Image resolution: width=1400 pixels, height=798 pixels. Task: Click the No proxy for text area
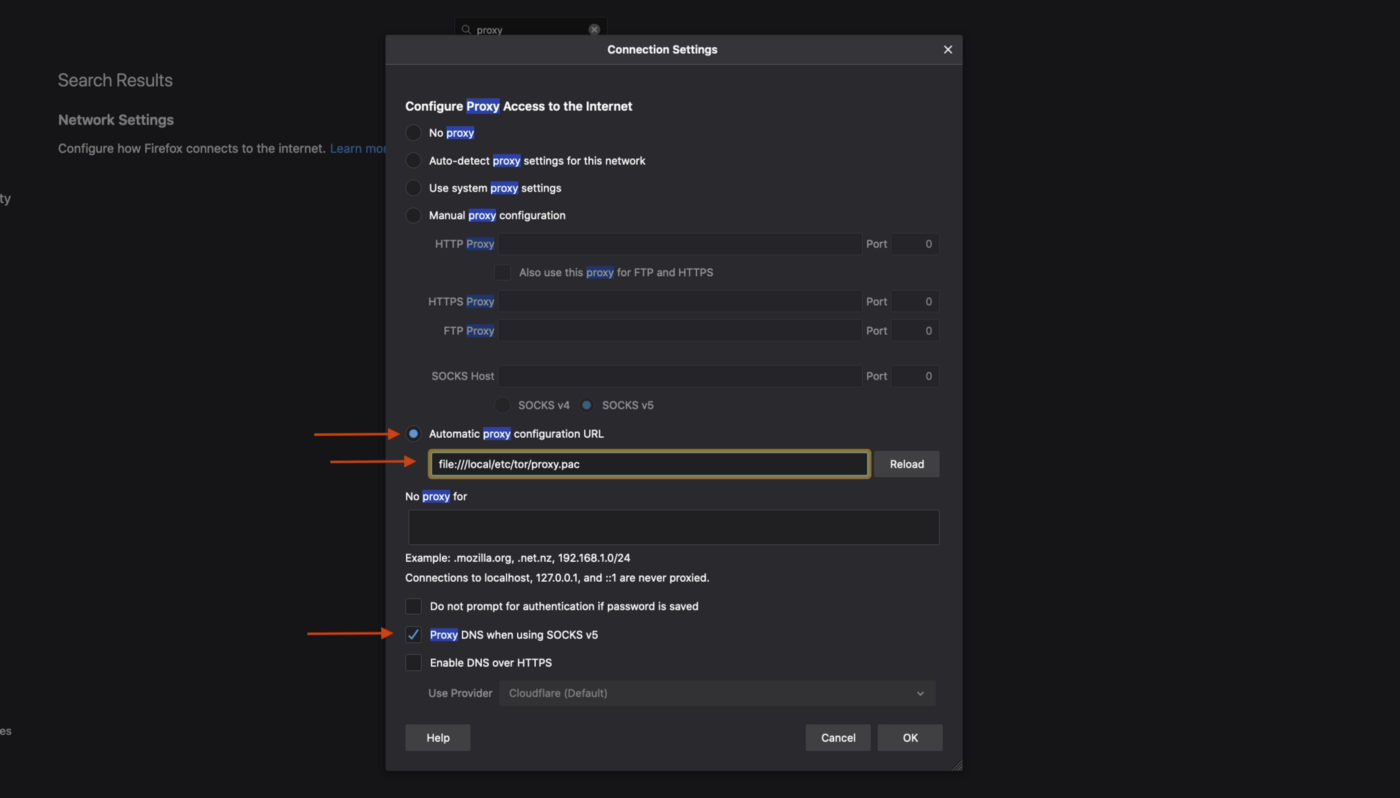(673, 527)
